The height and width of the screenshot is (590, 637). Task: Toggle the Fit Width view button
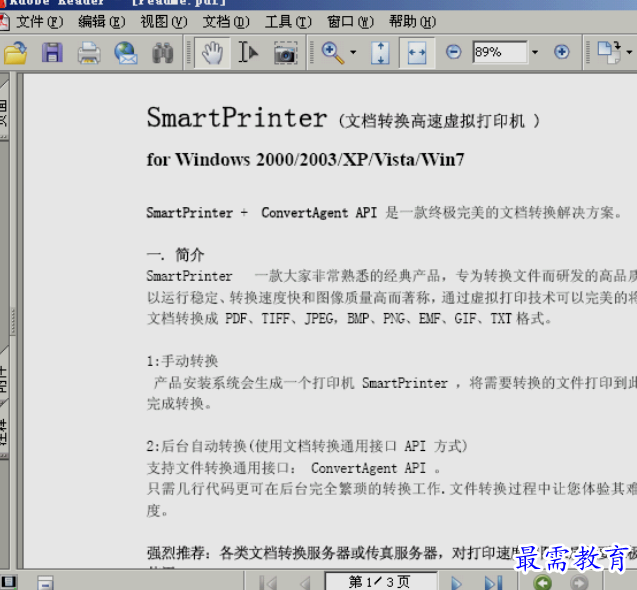coord(417,53)
